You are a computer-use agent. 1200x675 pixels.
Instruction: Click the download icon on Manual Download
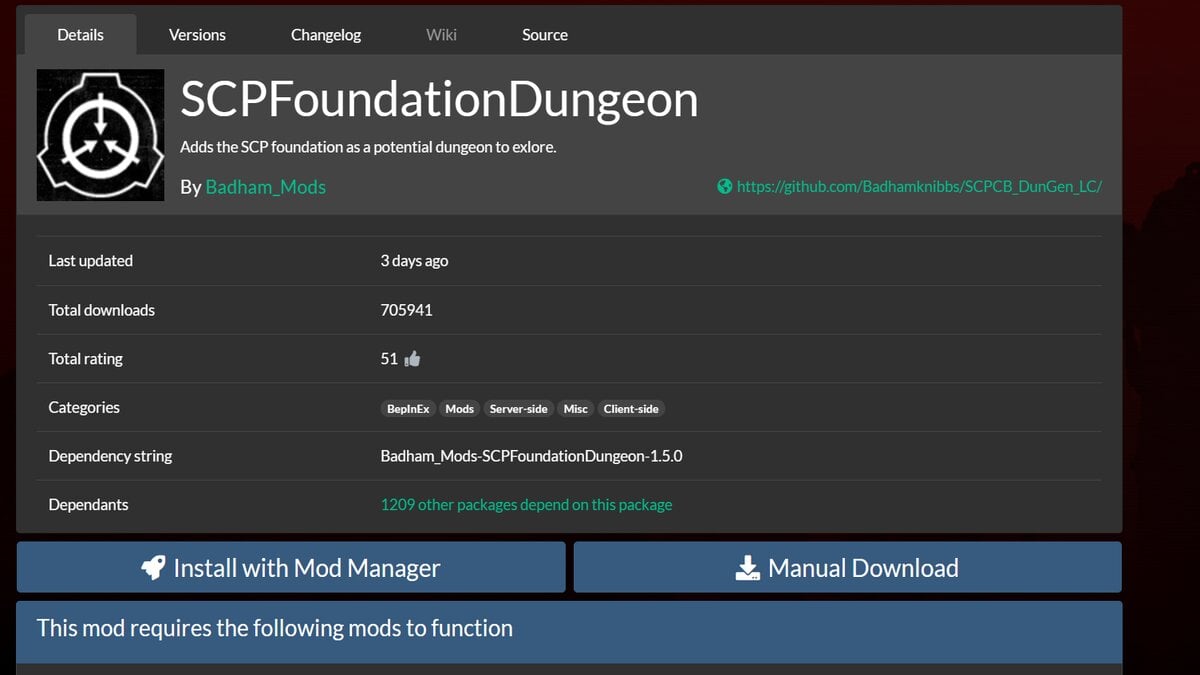tap(747, 568)
